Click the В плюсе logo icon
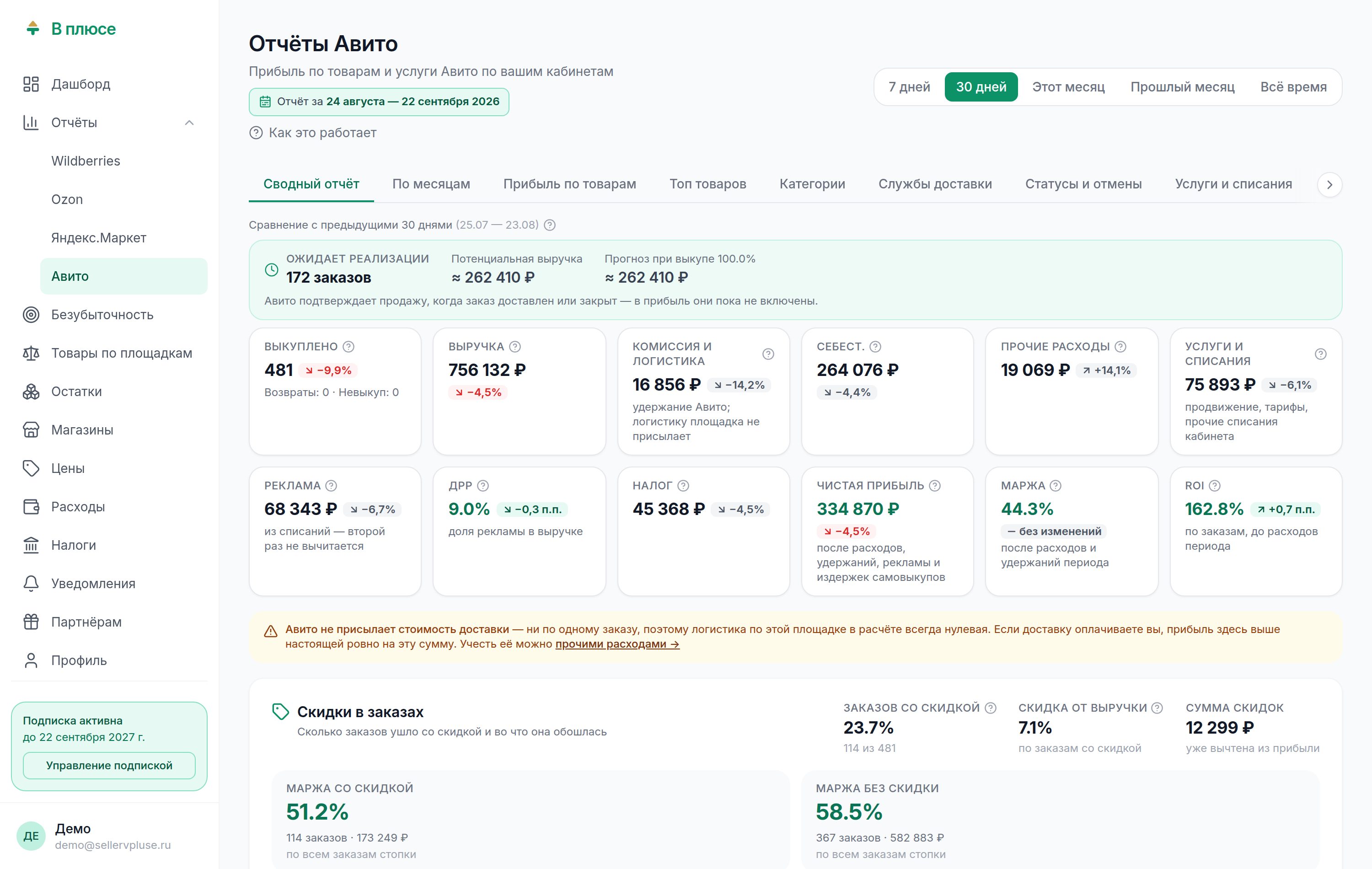 click(33, 28)
